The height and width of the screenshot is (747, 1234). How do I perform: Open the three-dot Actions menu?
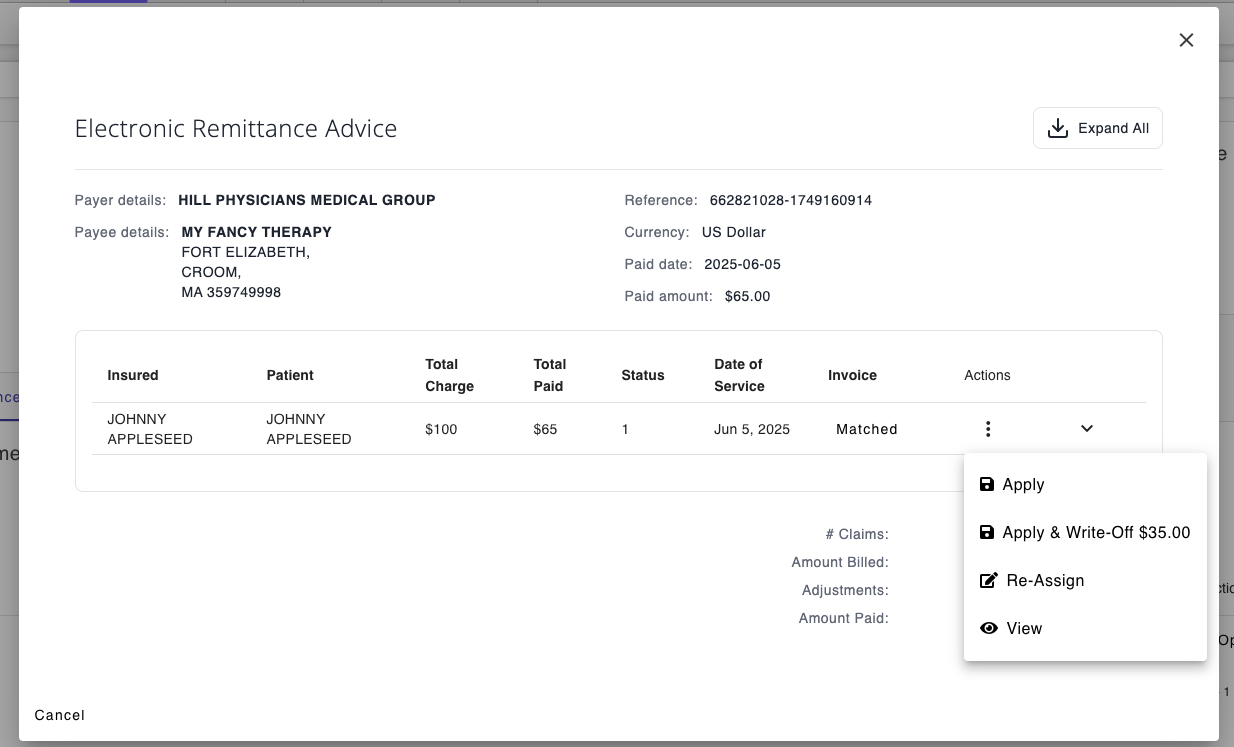pos(988,429)
